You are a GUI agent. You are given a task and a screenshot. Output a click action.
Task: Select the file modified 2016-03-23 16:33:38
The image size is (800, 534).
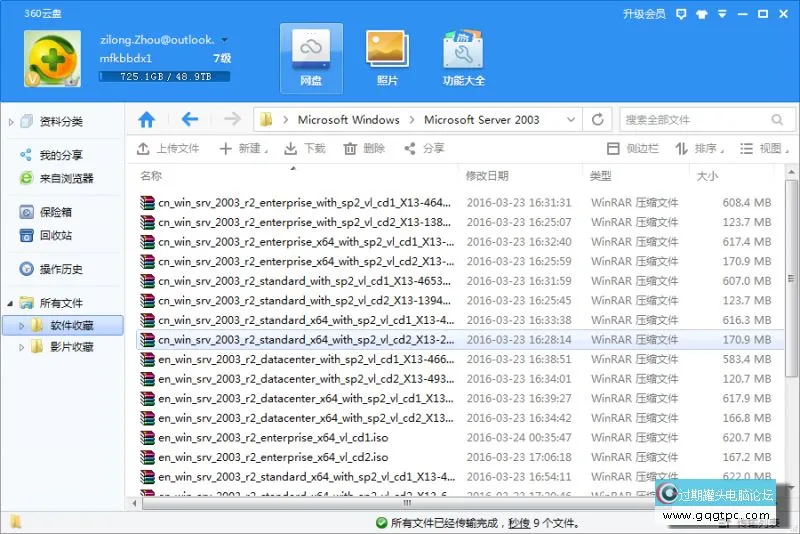[x=459, y=320]
